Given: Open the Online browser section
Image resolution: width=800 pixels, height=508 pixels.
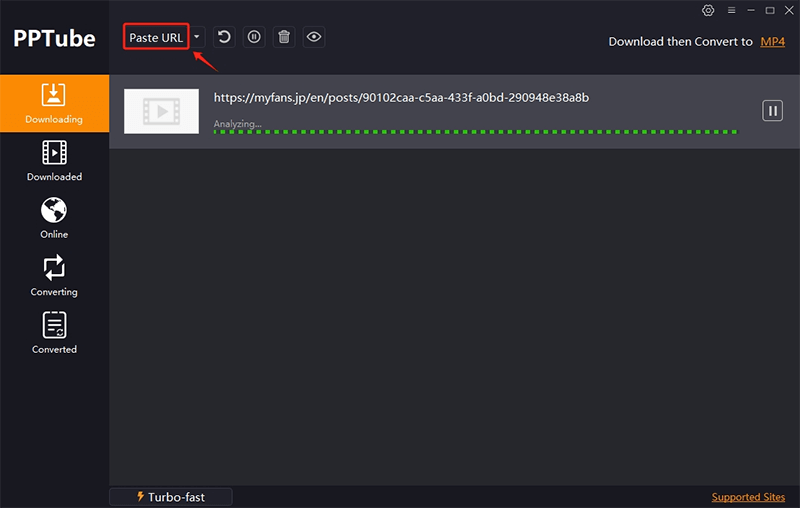Looking at the screenshot, I should click(x=54, y=218).
